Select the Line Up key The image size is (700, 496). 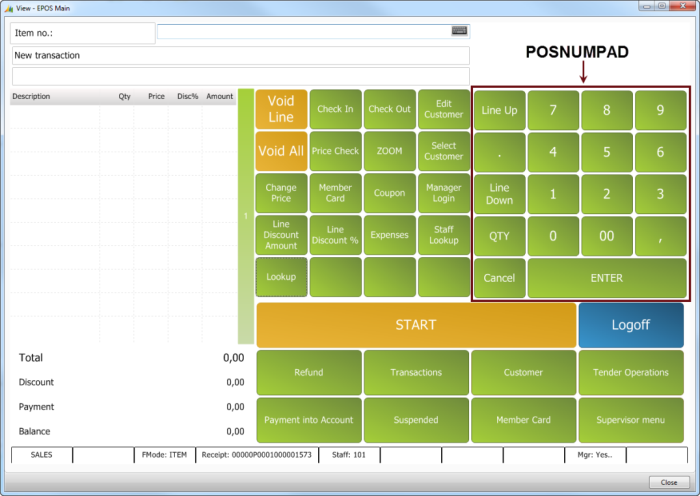point(498,110)
